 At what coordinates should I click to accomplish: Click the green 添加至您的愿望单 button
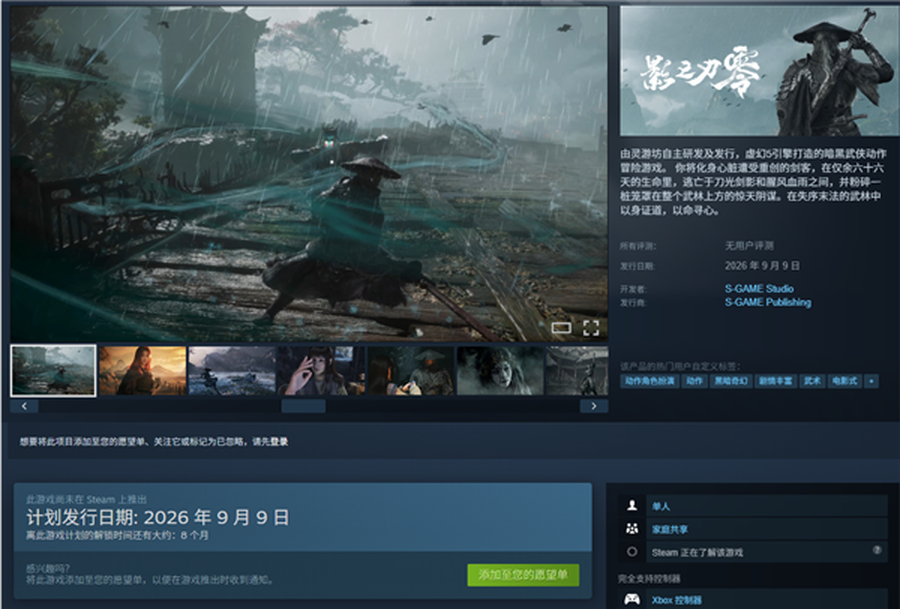[x=523, y=574]
